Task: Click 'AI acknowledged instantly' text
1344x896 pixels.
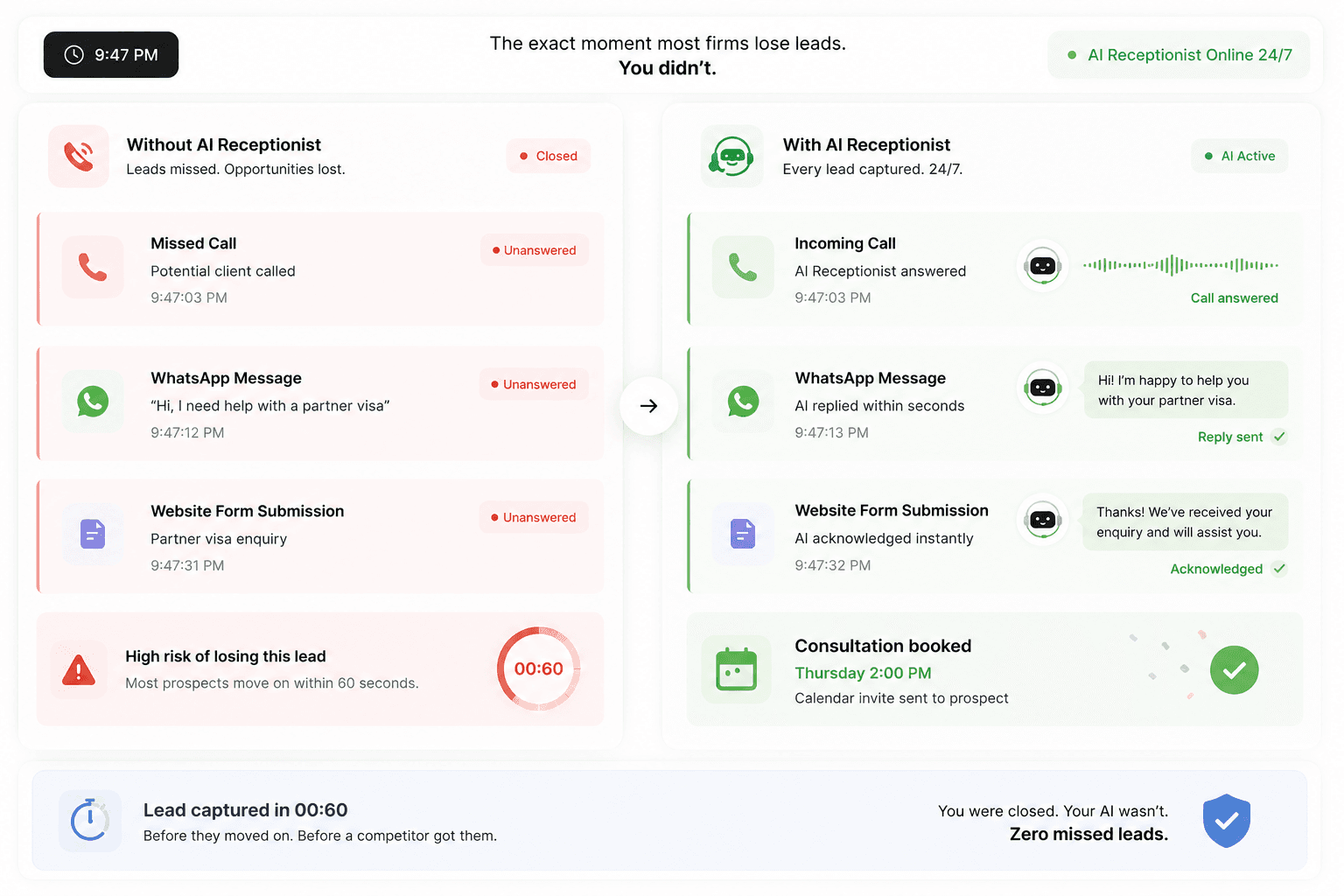Action: [x=884, y=538]
